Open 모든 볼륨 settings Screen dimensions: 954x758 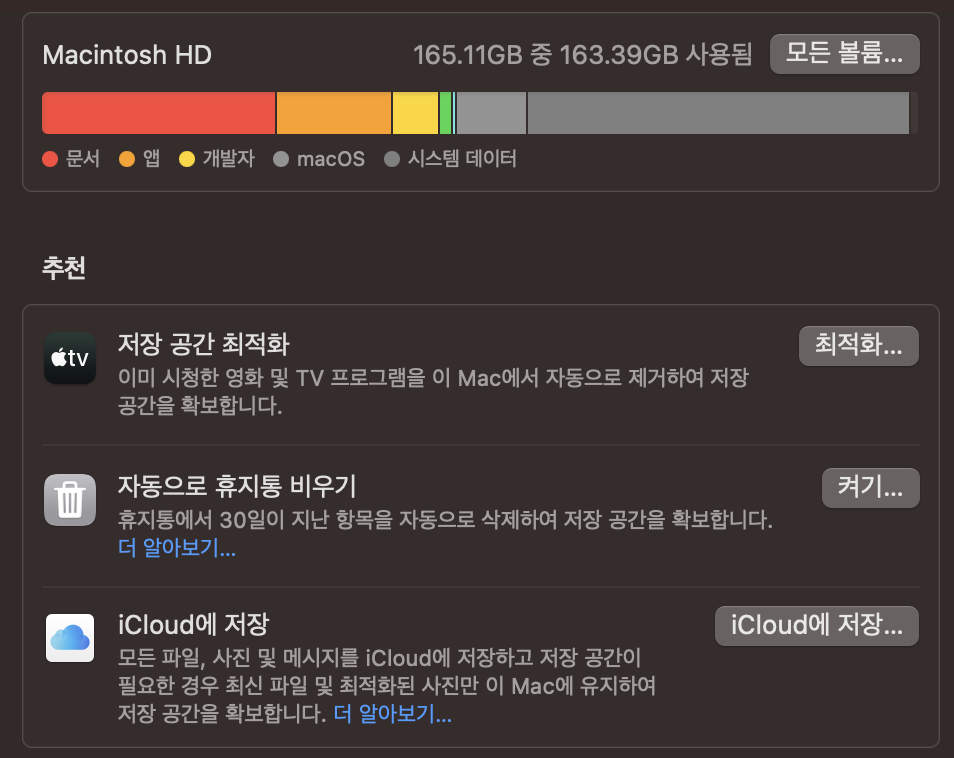tap(844, 55)
